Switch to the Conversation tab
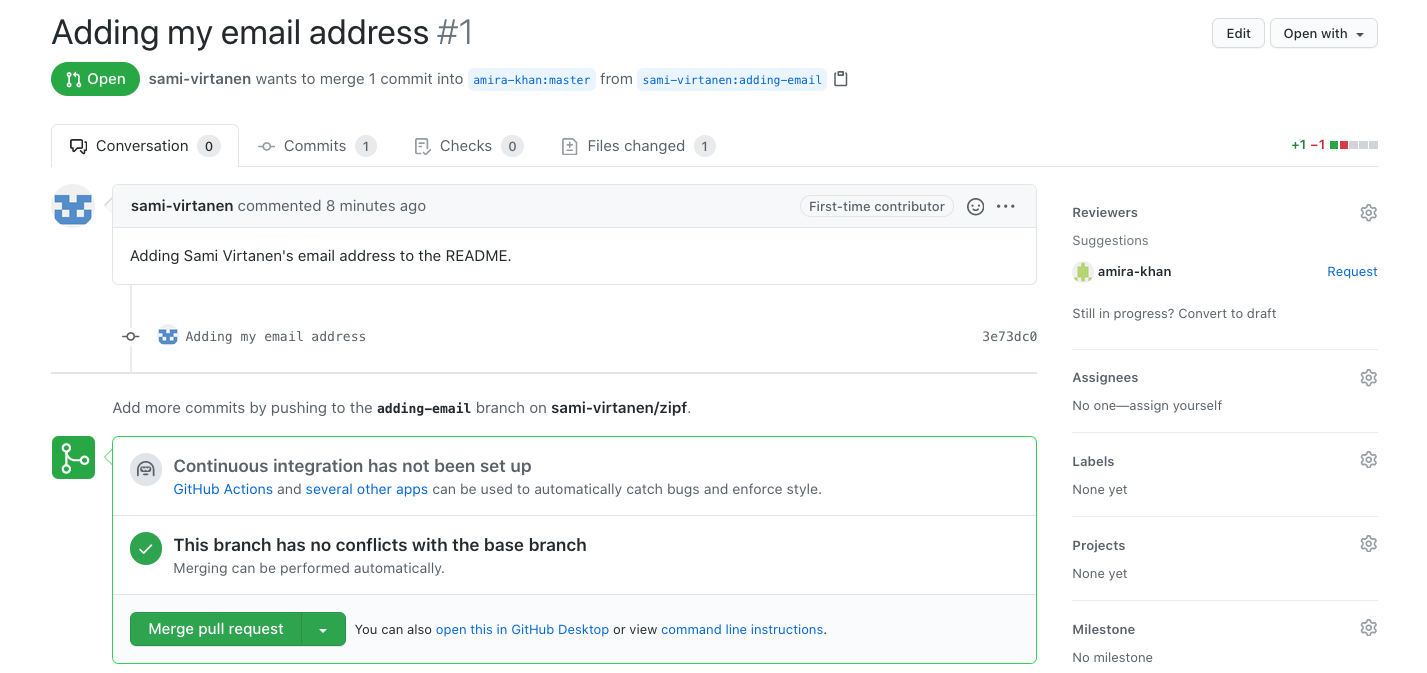1427x673 pixels. 145,146
